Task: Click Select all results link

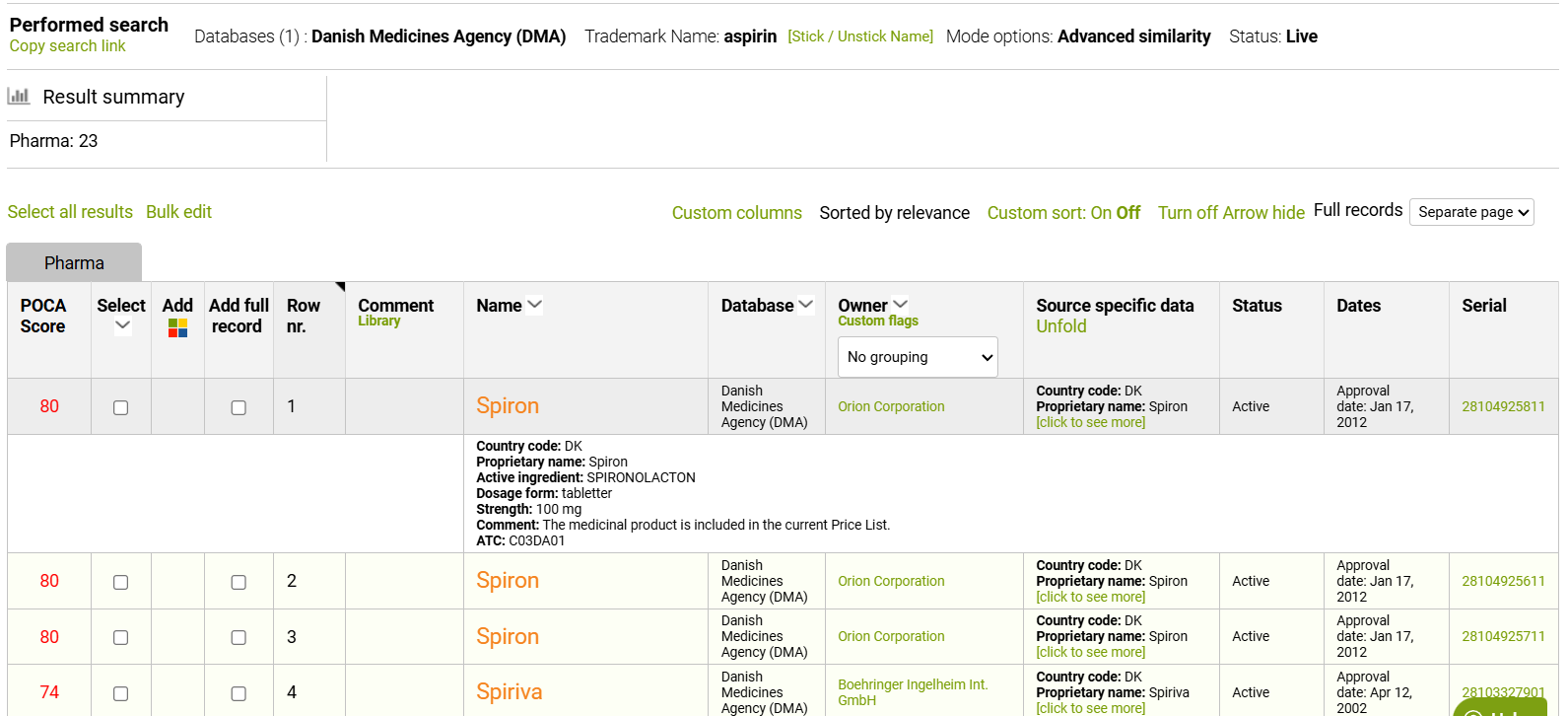Action: (70, 212)
